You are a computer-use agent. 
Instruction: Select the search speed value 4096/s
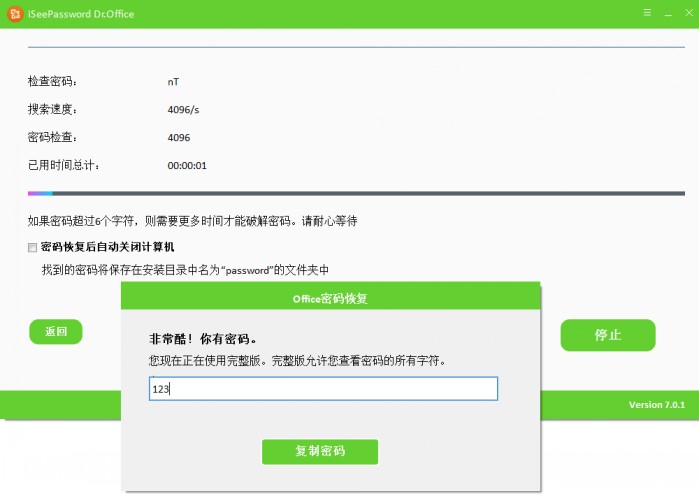coord(183,110)
